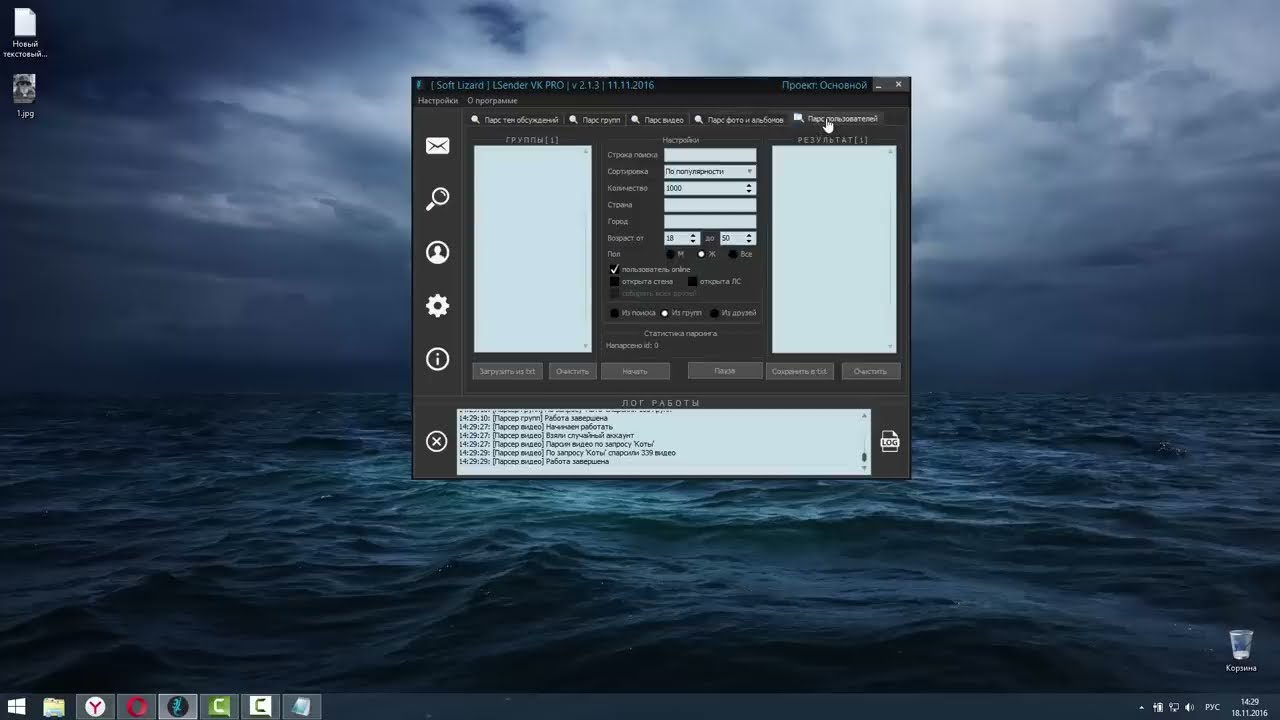Switch to 'Парс групп' tab

595,120
